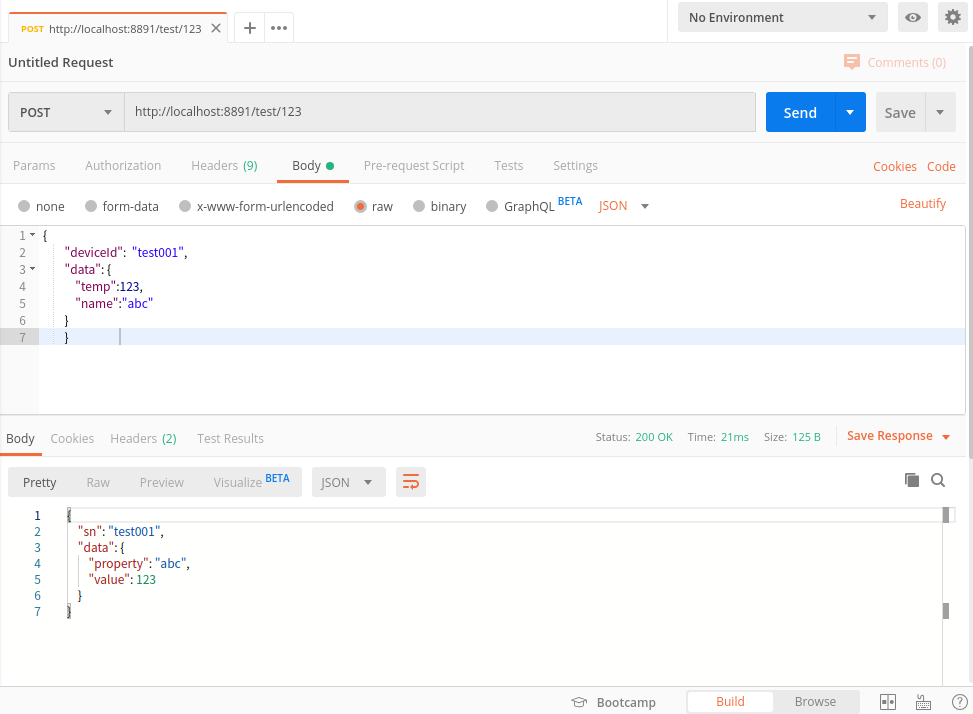
Task: Click the request URL input field
Action: pyautogui.click(x=440, y=112)
